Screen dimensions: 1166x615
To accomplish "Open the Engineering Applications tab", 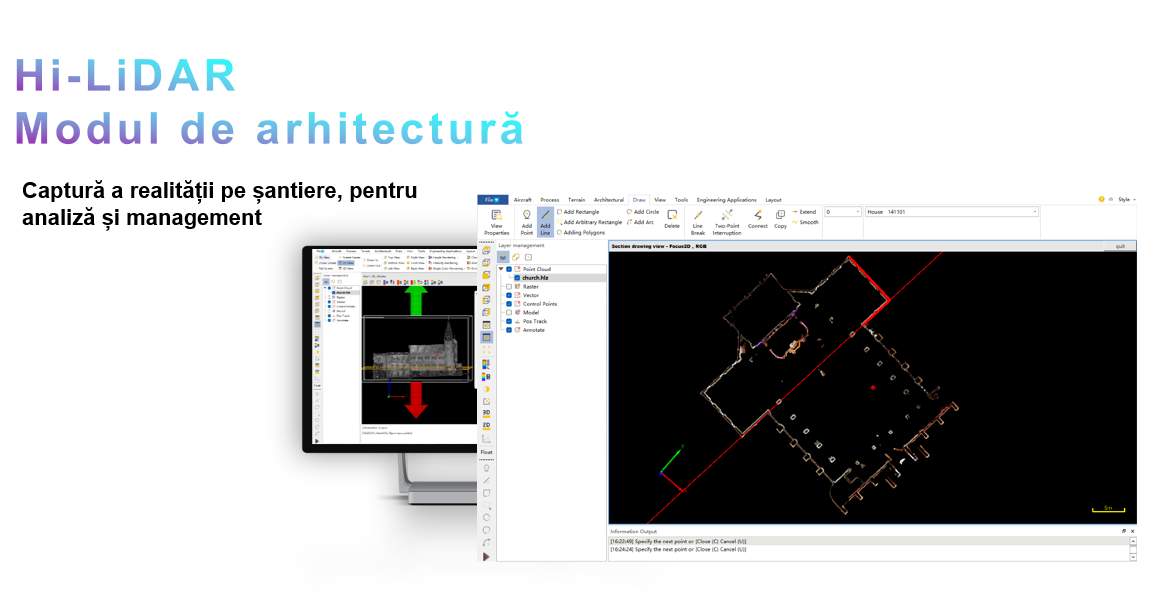I will (x=727, y=200).
